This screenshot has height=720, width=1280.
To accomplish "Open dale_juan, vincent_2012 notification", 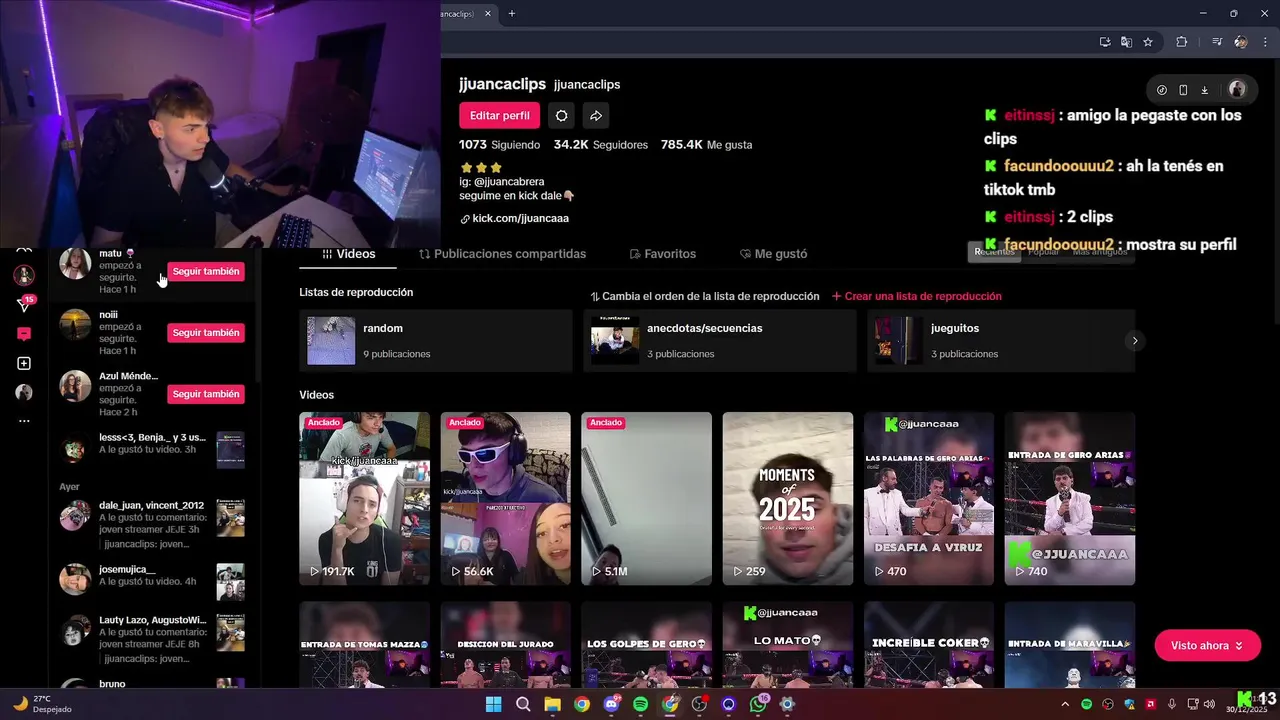I will tap(152, 524).
